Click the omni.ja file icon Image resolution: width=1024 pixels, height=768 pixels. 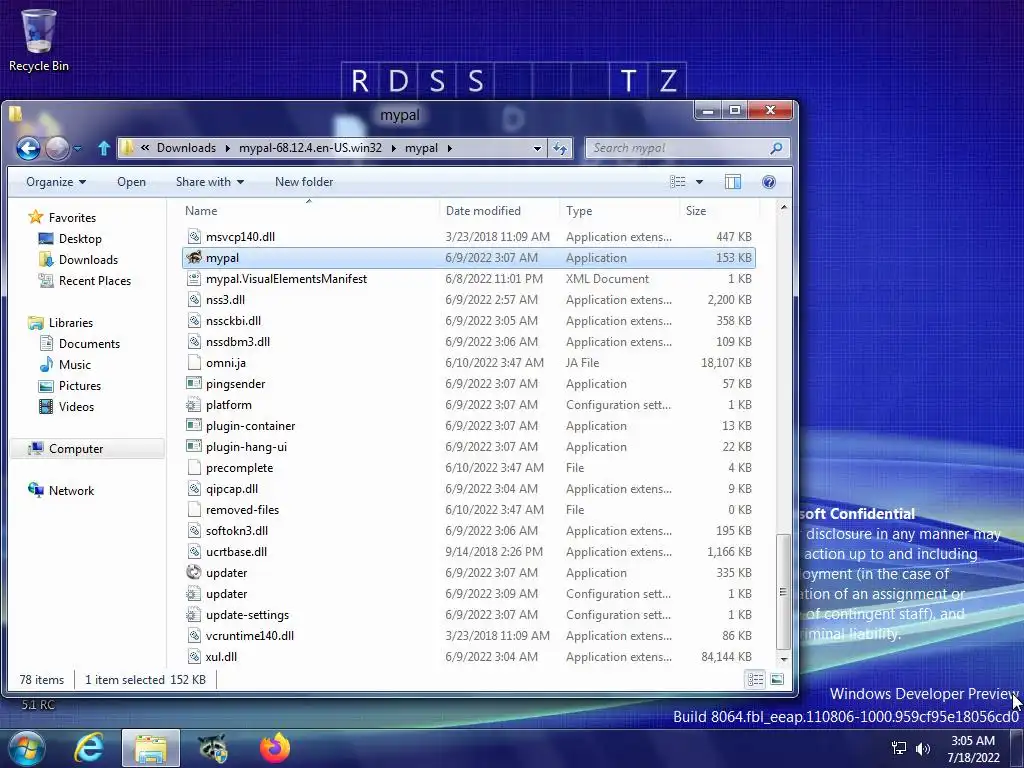[193, 362]
